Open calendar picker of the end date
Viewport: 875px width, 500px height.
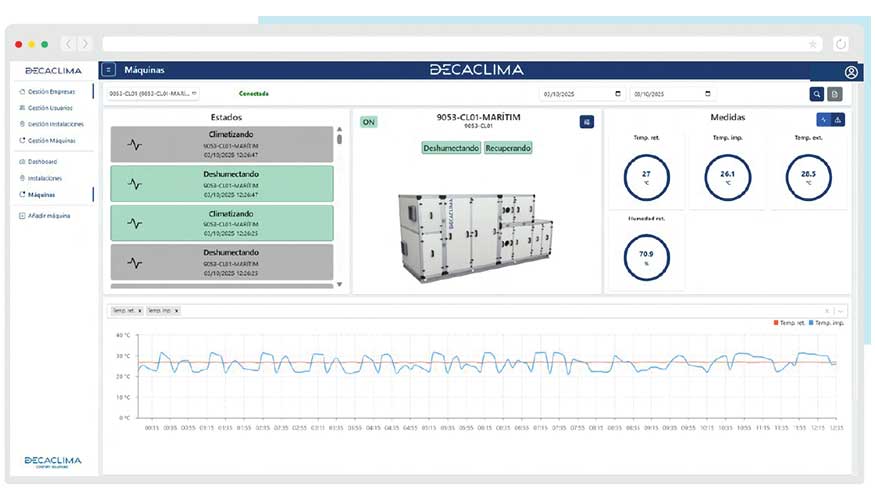[x=708, y=94]
